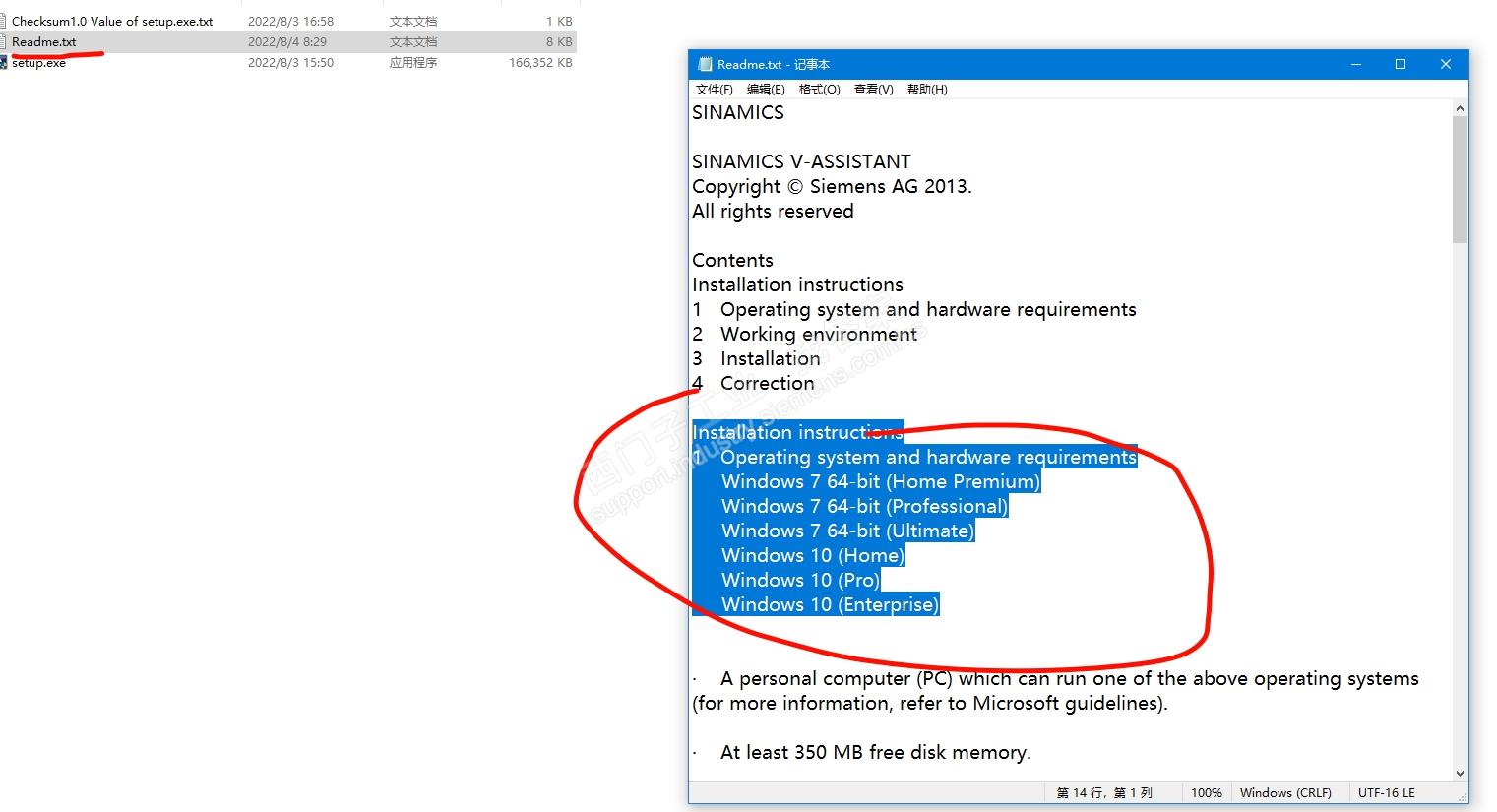The height and width of the screenshot is (812, 1497).
Task: Click the 166,352 KB size cell
Action: tap(540, 63)
